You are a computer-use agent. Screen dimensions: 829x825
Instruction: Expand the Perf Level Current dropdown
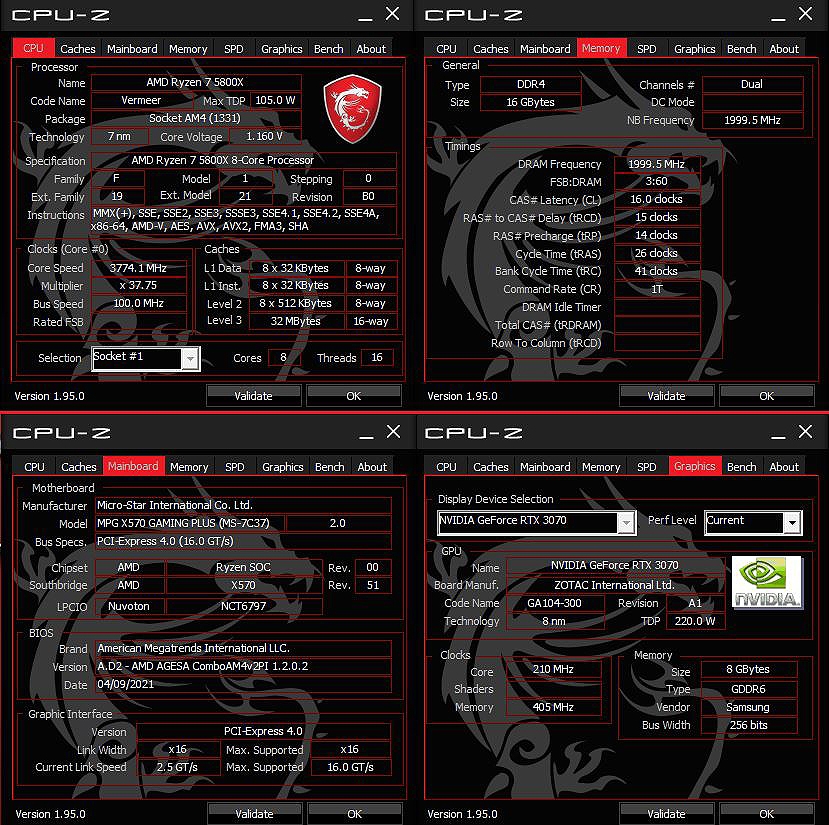click(x=792, y=523)
